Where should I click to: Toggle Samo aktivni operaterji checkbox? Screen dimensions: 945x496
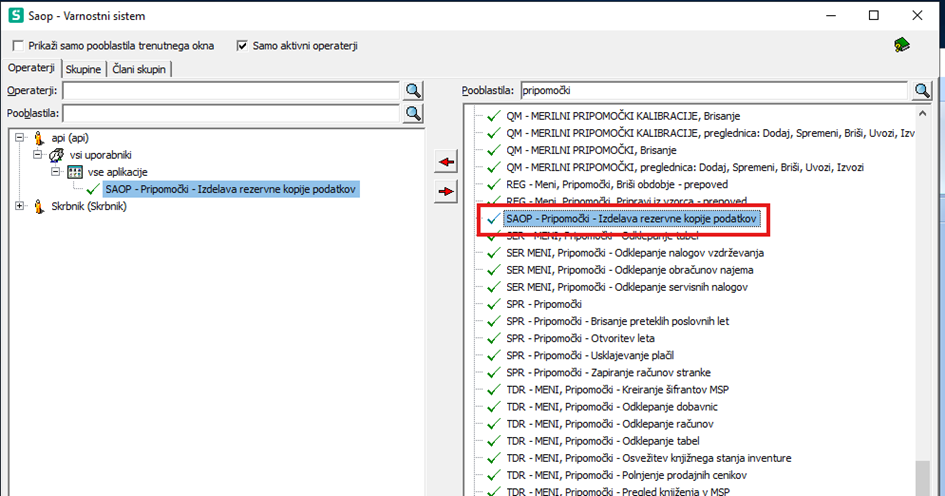(242, 46)
